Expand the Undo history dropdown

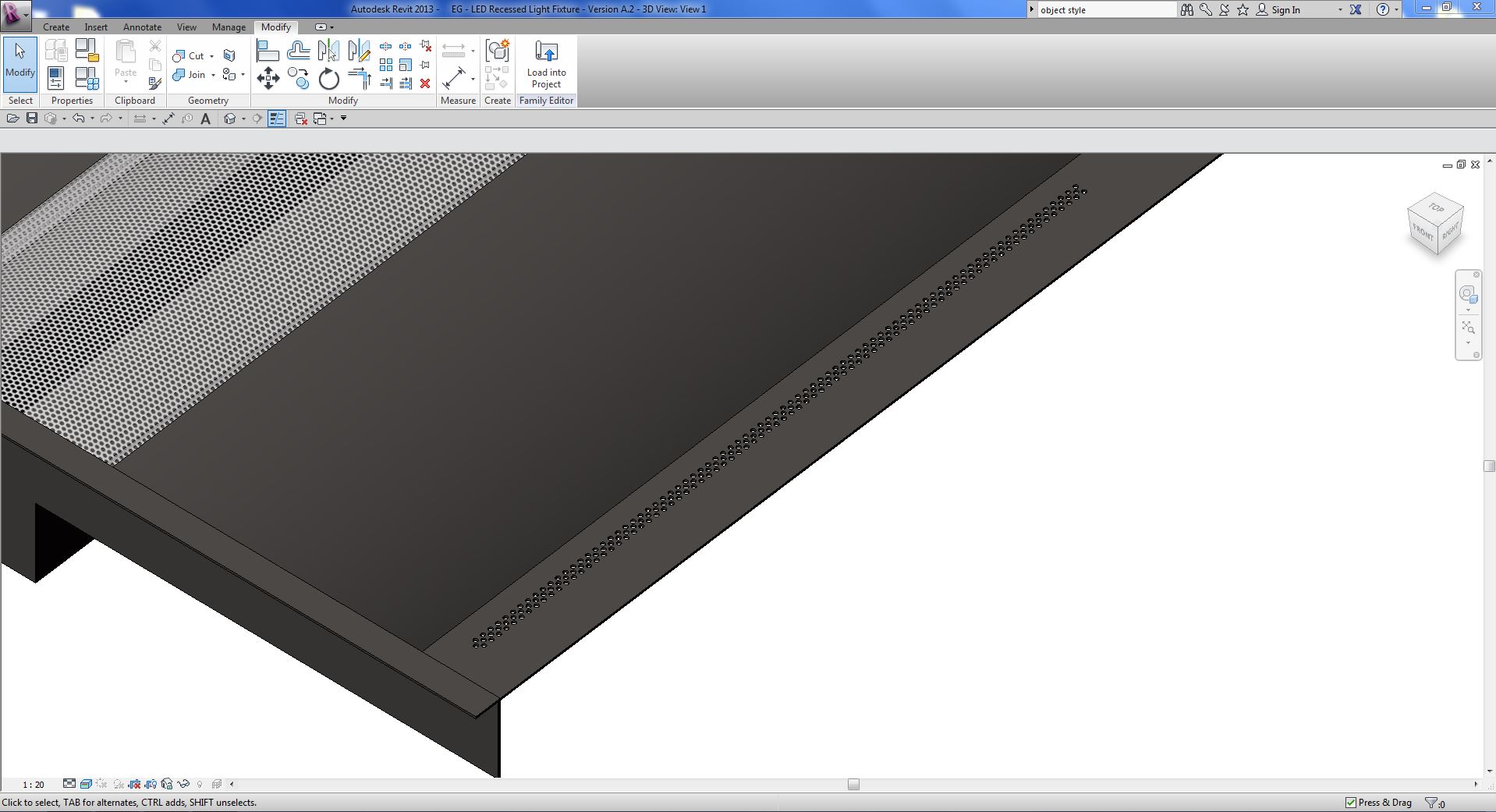(92, 119)
